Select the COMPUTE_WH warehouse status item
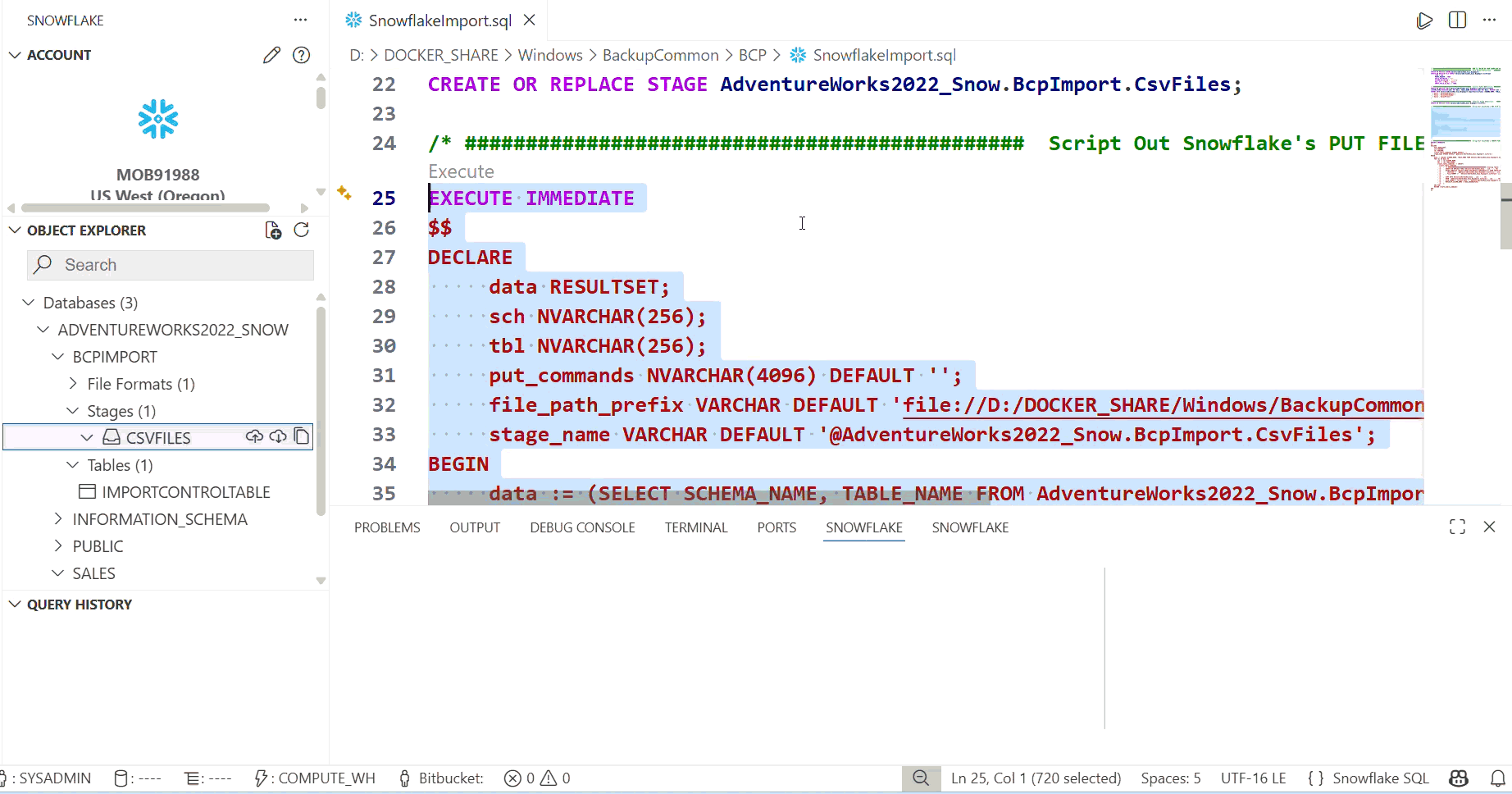The width and height of the screenshot is (1512, 794). pyautogui.click(x=315, y=778)
